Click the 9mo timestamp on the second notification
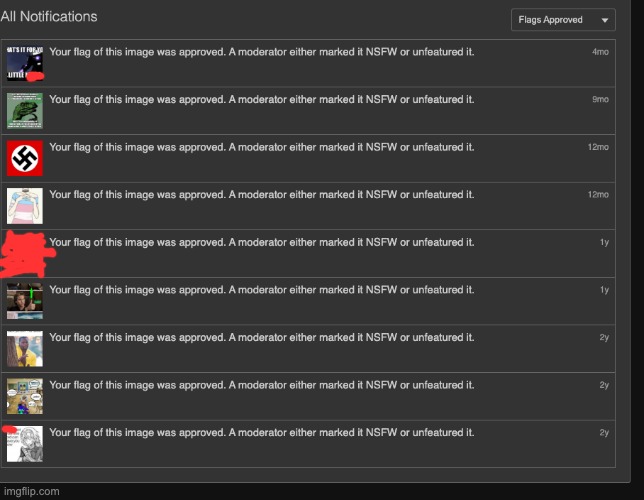This screenshot has width=644, height=500. [x=600, y=100]
